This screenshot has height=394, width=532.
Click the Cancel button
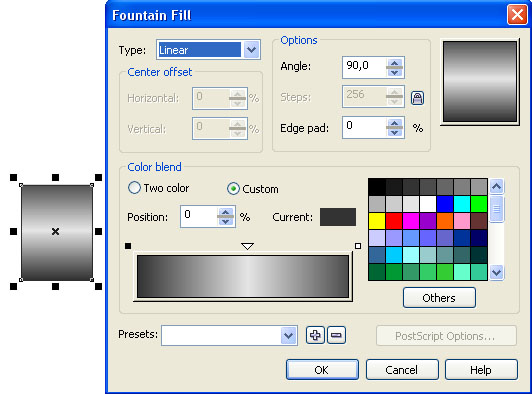[x=402, y=370]
